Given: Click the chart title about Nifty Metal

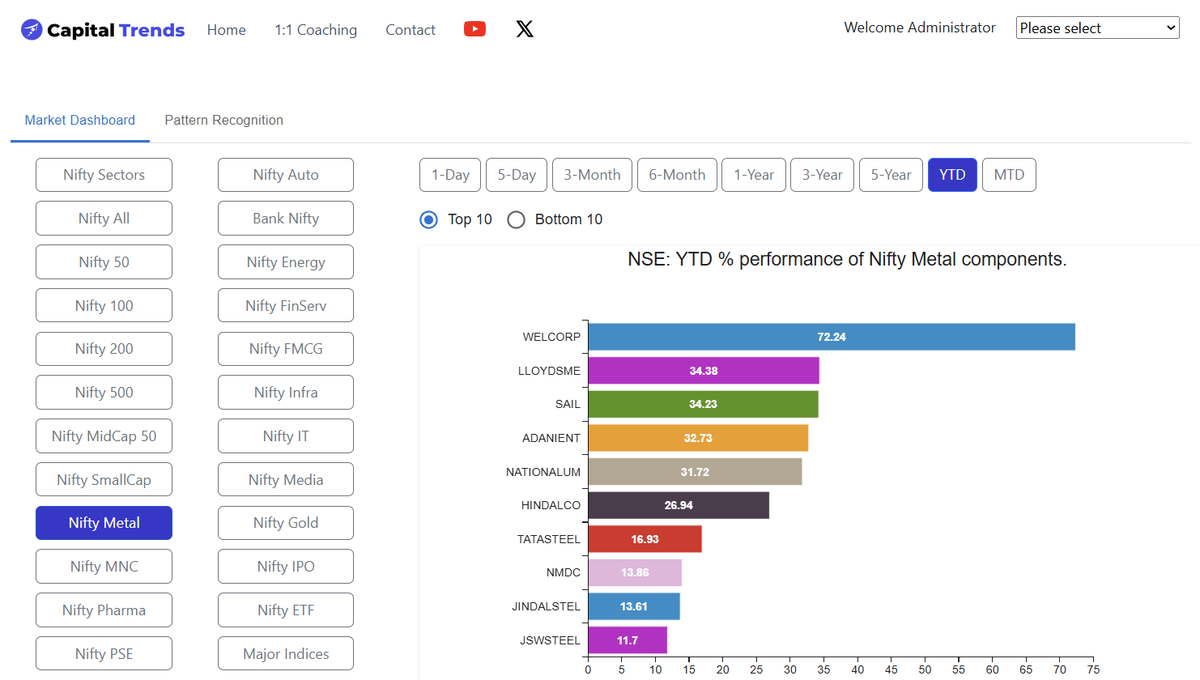Looking at the screenshot, I should pos(847,260).
